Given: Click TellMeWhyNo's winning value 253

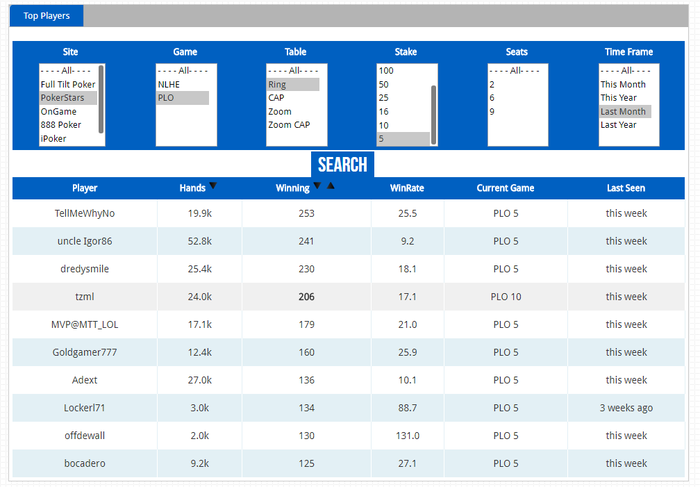Looking at the screenshot, I should pos(307,213).
